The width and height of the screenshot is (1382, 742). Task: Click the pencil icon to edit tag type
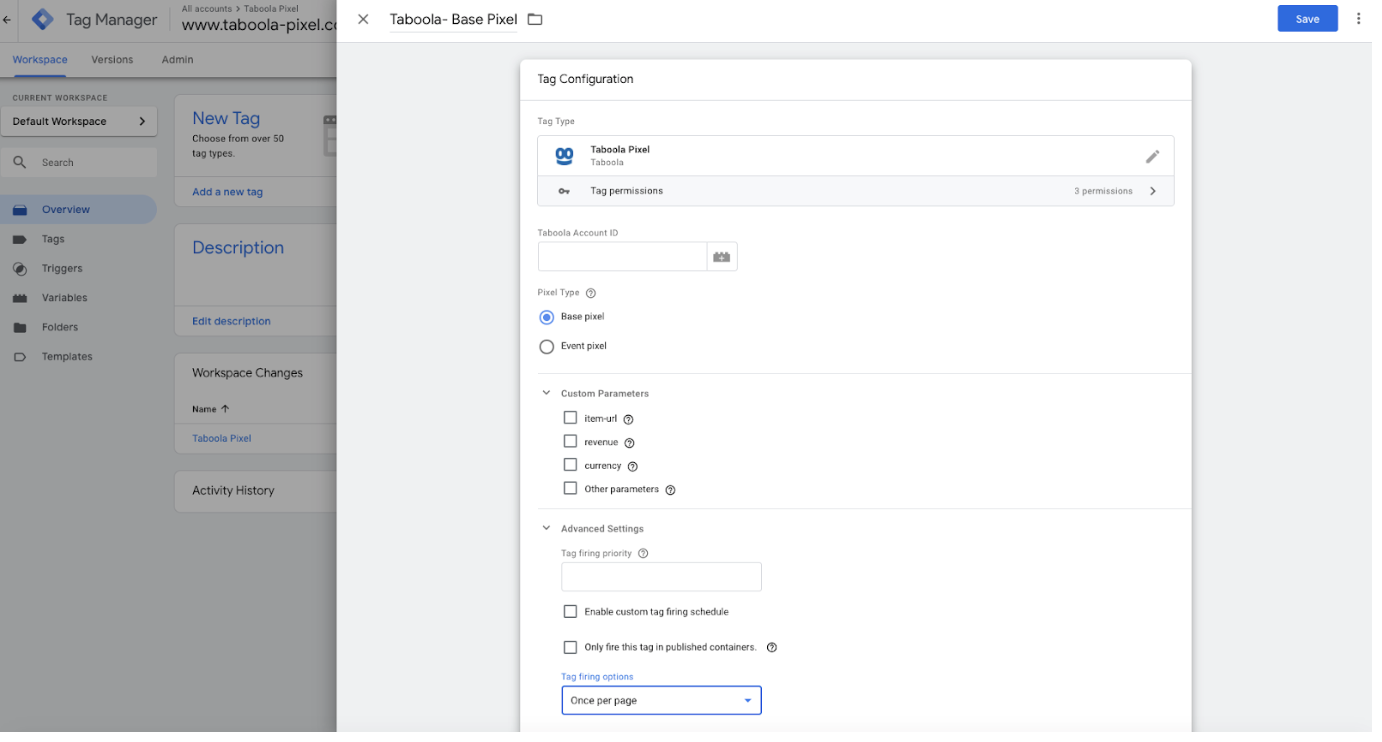pyautogui.click(x=1152, y=156)
